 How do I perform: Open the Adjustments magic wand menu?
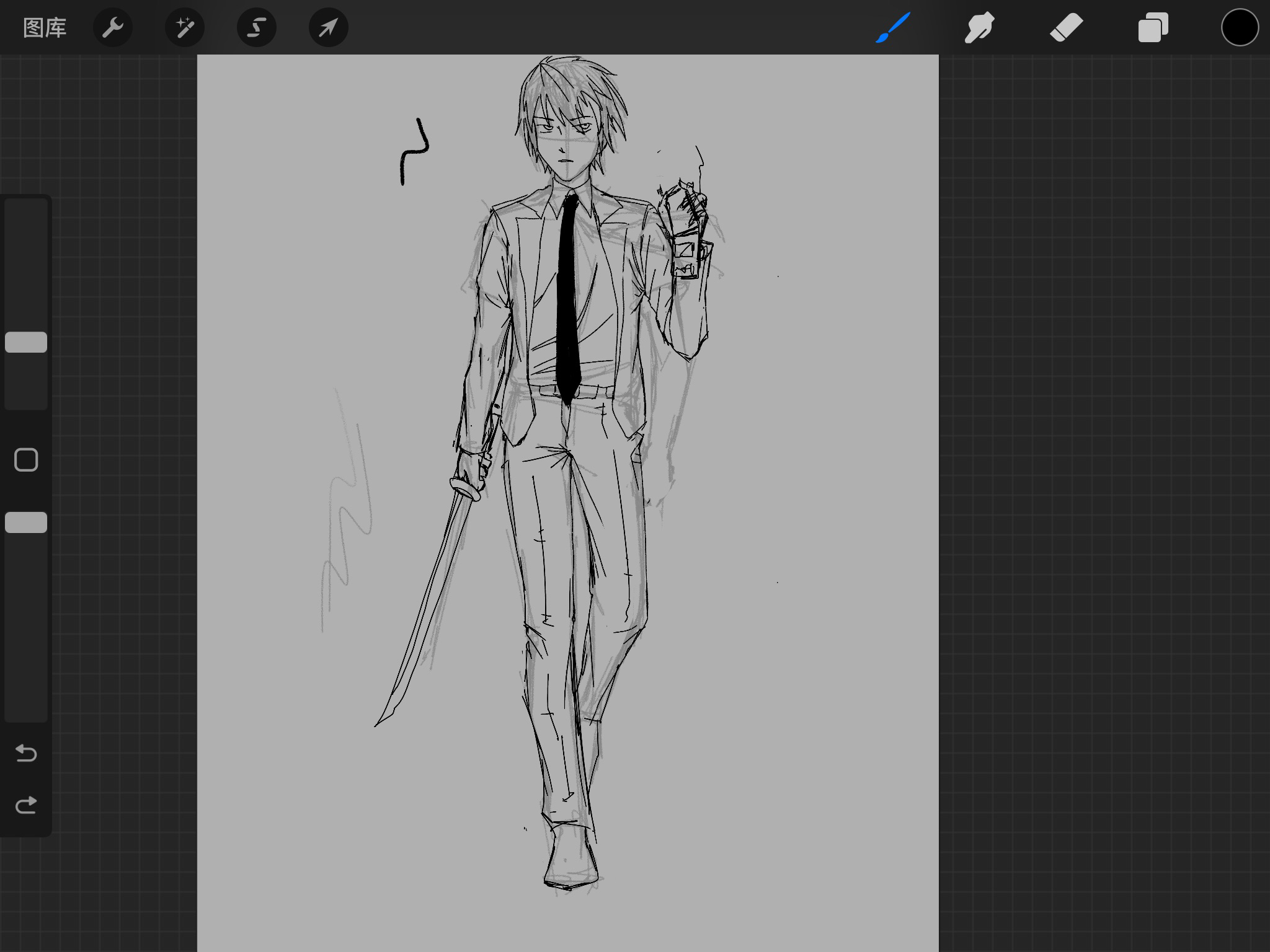coord(184,28)
